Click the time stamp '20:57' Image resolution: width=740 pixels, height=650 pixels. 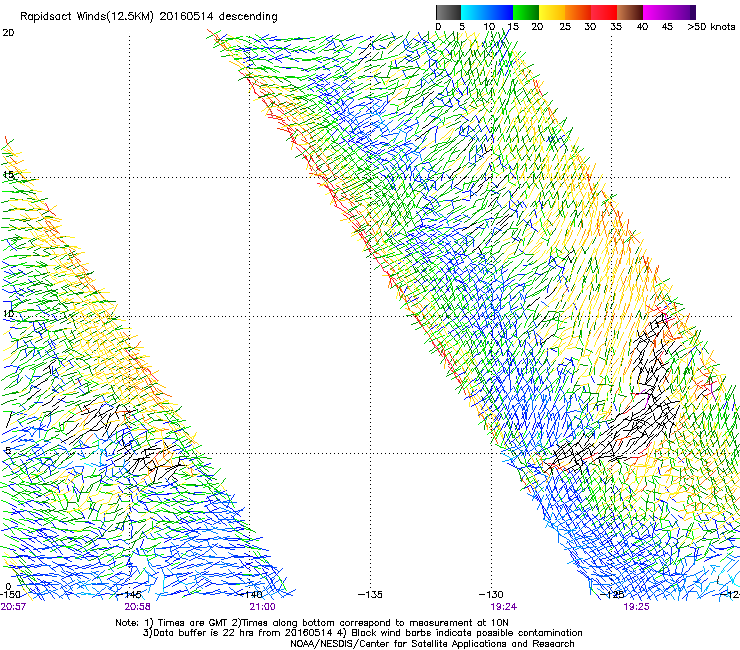pos(13,607)
